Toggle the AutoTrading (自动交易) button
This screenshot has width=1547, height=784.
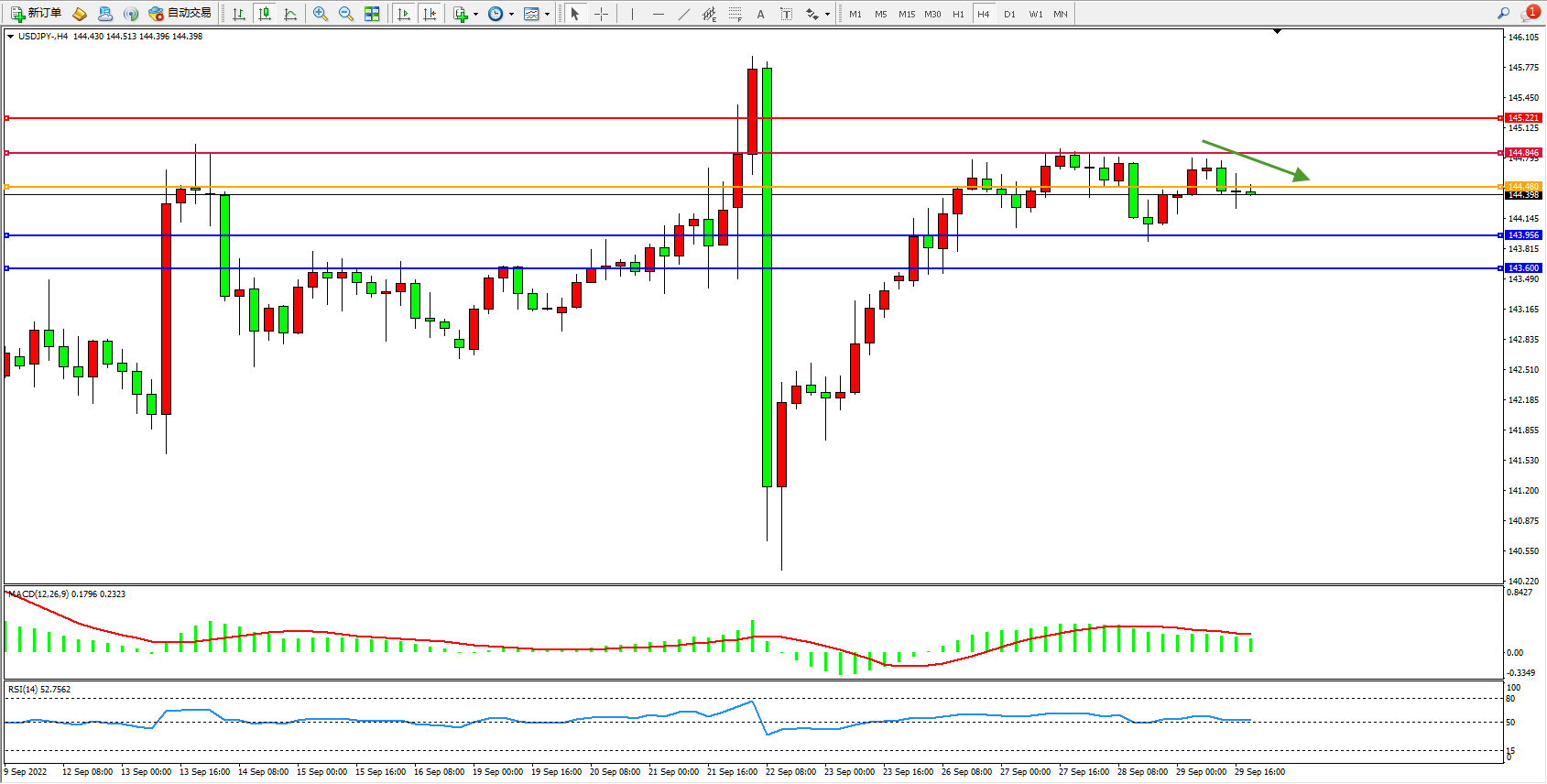point(180,14)
